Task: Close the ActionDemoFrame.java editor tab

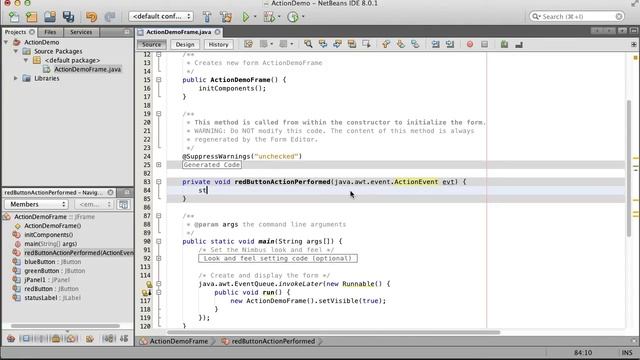Action: point(218,32)
